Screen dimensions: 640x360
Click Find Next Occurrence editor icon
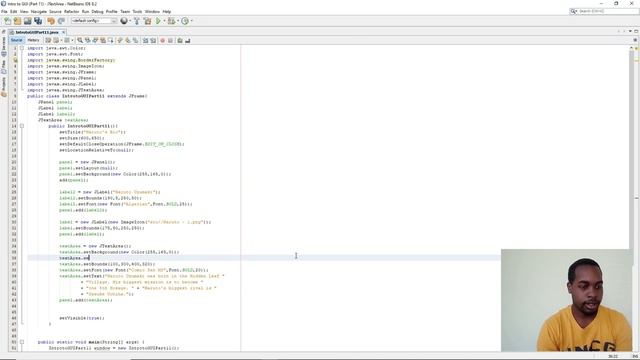click(95, 40)
